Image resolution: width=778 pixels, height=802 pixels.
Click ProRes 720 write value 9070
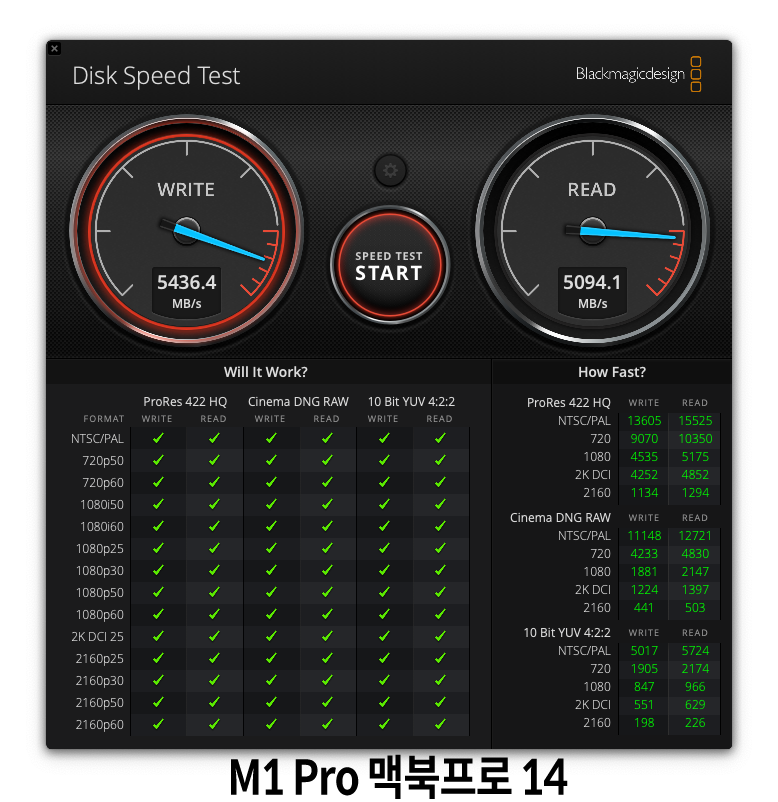pos(644,438)
